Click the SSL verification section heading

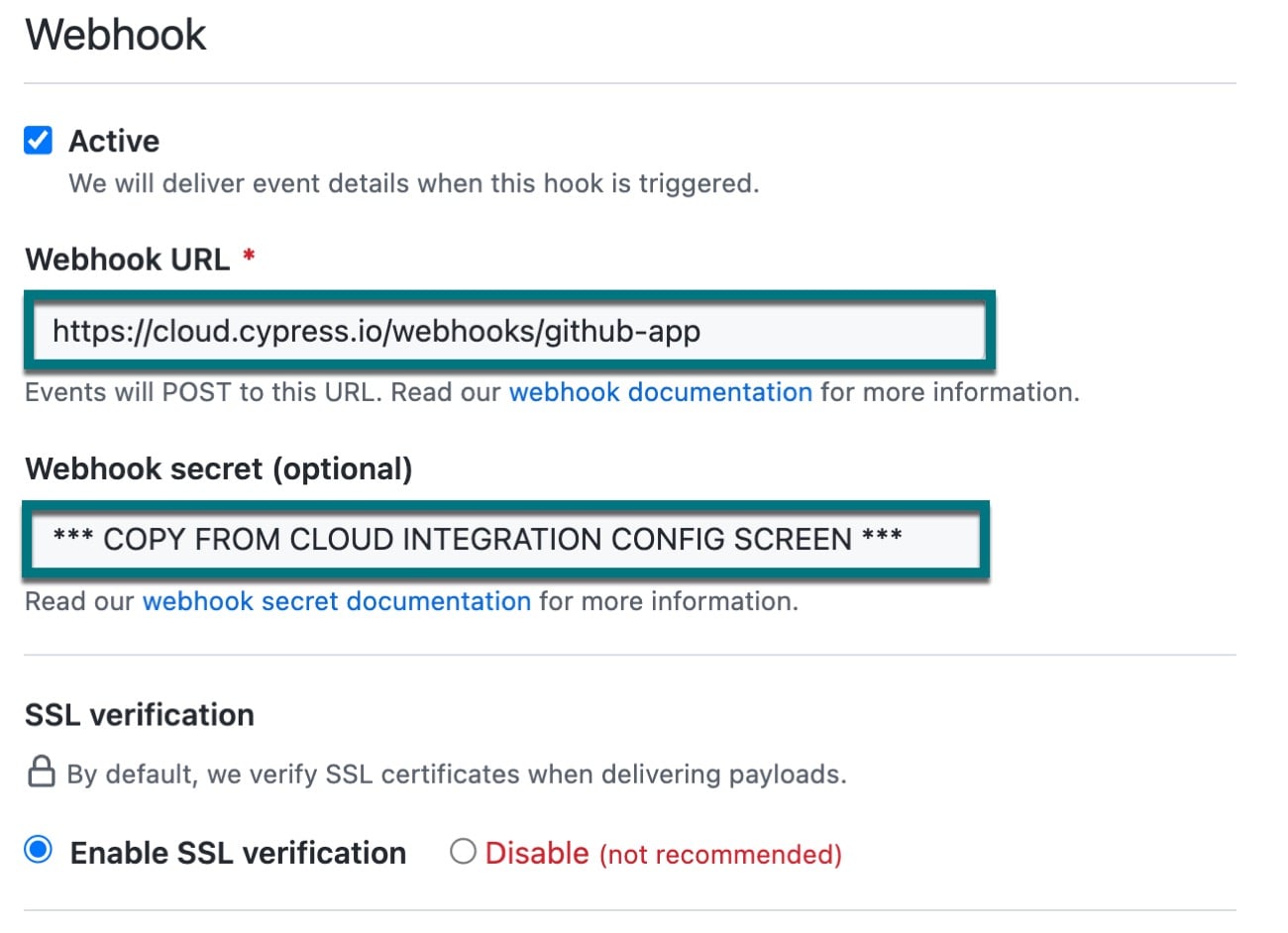pos(138,714)
